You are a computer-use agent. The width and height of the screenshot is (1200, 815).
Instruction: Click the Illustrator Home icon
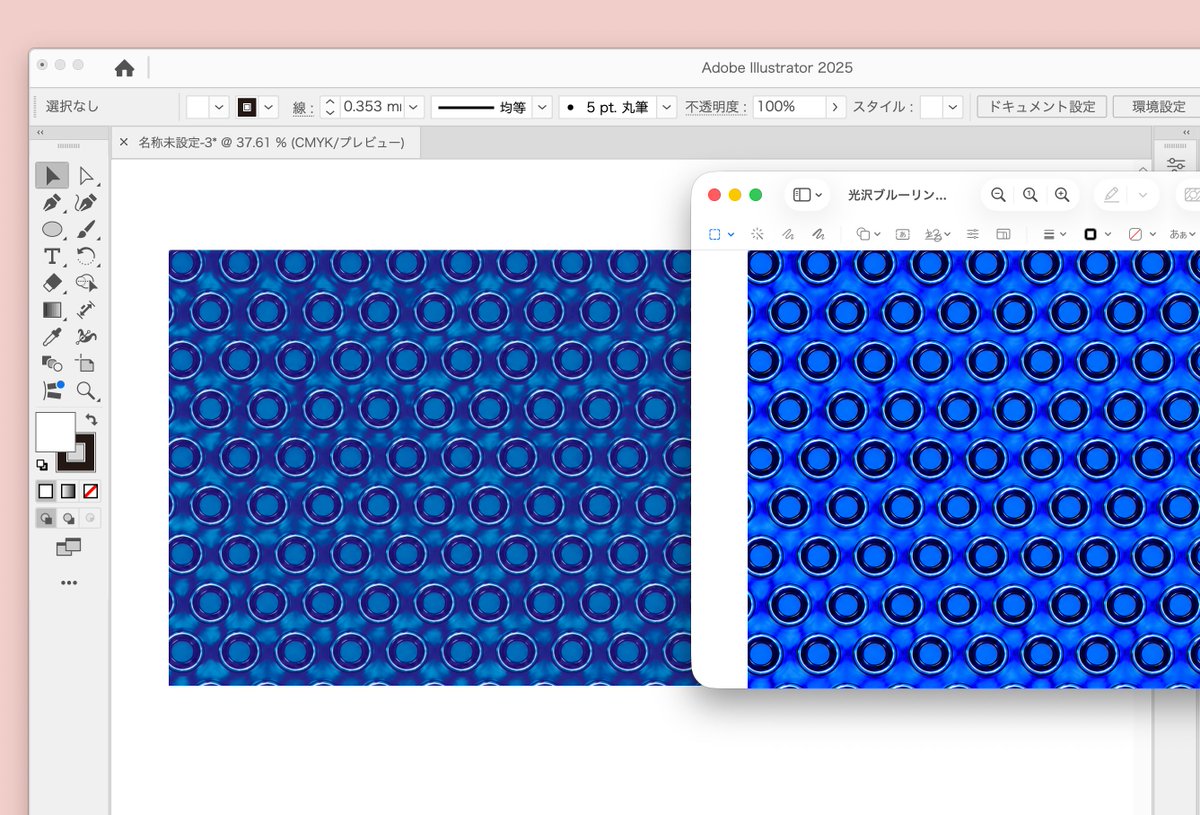(124, 68)
